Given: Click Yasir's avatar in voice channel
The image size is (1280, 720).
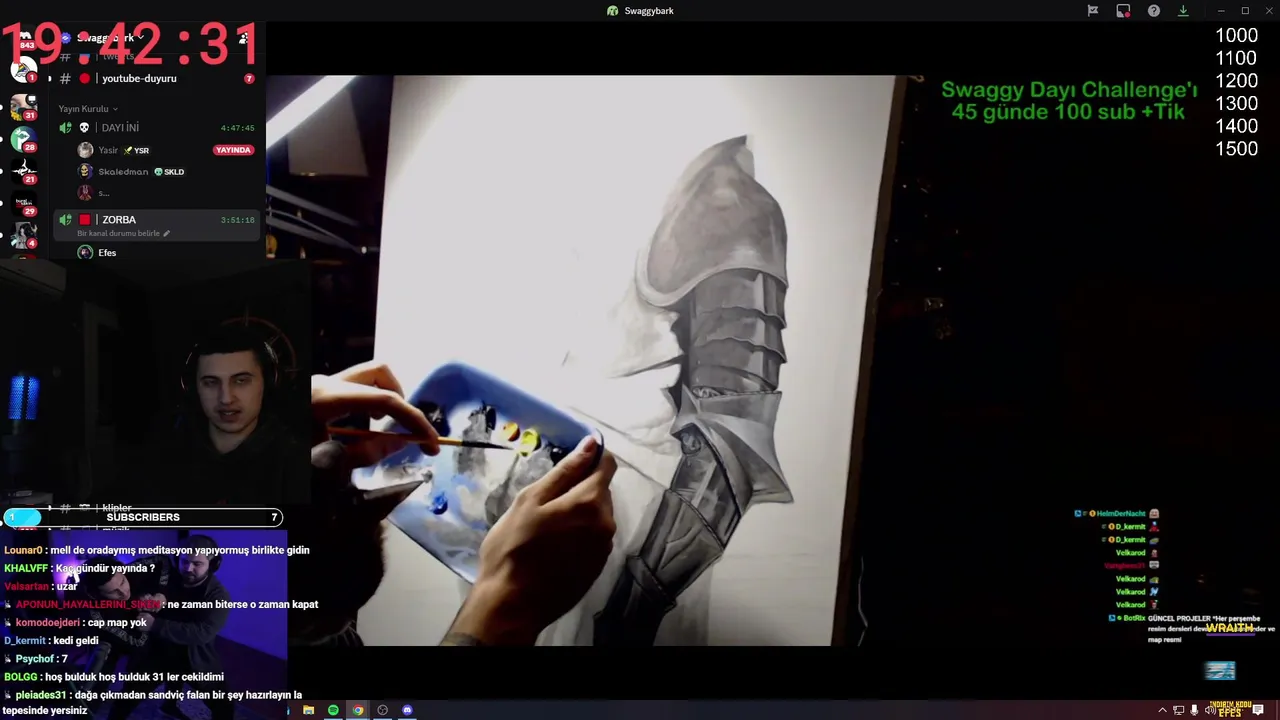Looking at the screenshot, I should [x=85, y=150].
